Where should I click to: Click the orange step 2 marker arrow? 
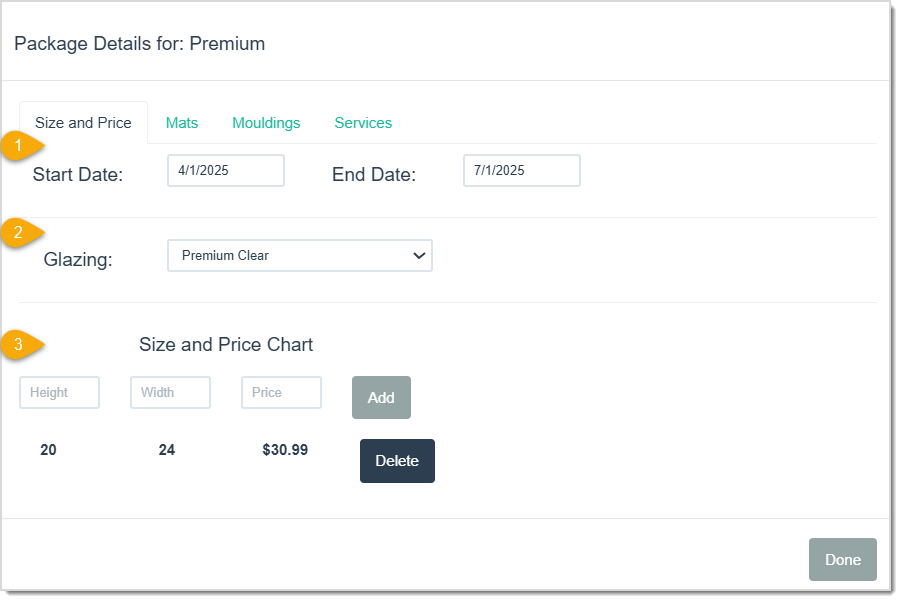20,233
